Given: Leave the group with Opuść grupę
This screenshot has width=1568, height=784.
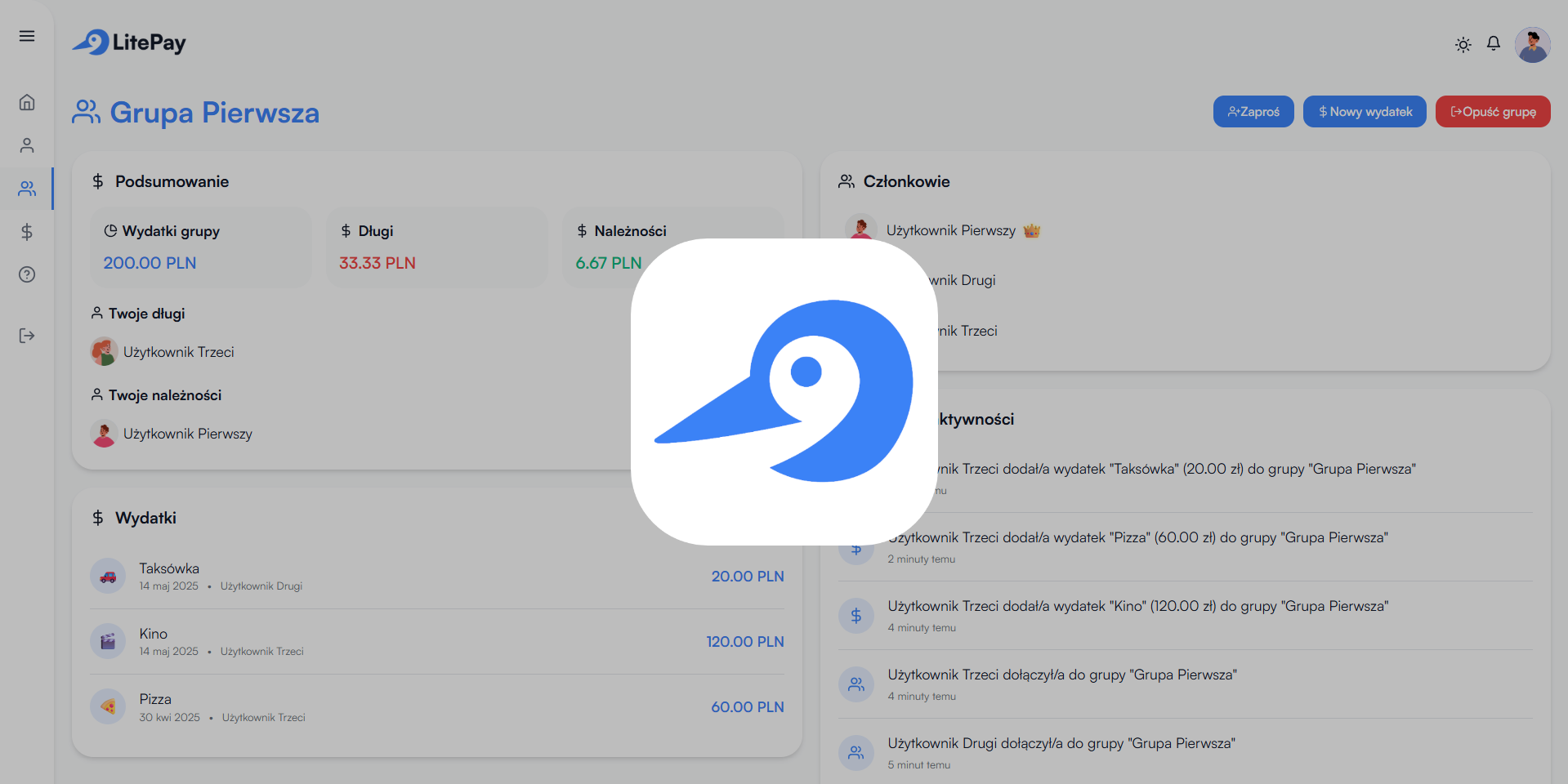Looking at the screenshot, I should (1493, 112).
